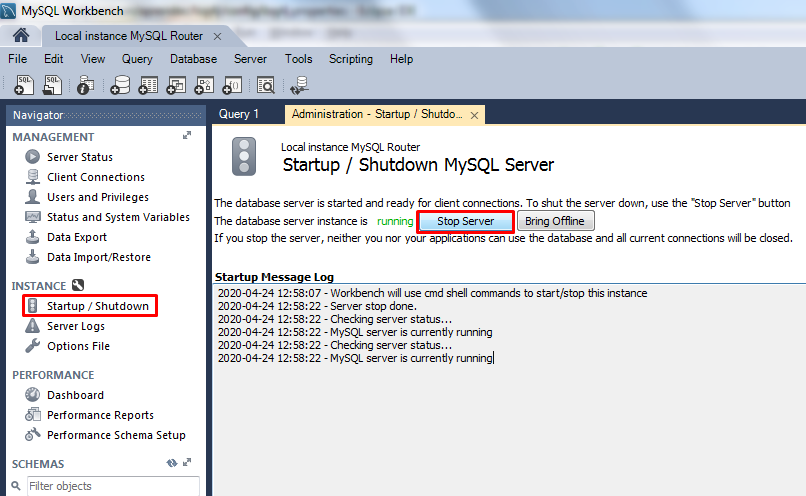Click the Client Connections icon
The image size is (806, 496).
click(x=32, y=177)
